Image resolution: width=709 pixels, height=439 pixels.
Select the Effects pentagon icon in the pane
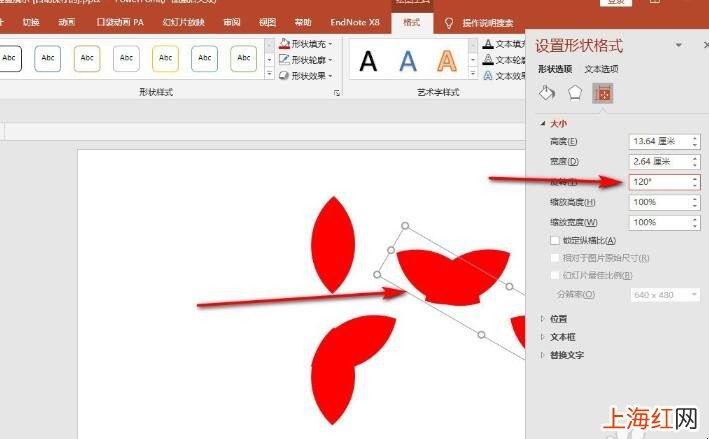click(x=575, y=93)
